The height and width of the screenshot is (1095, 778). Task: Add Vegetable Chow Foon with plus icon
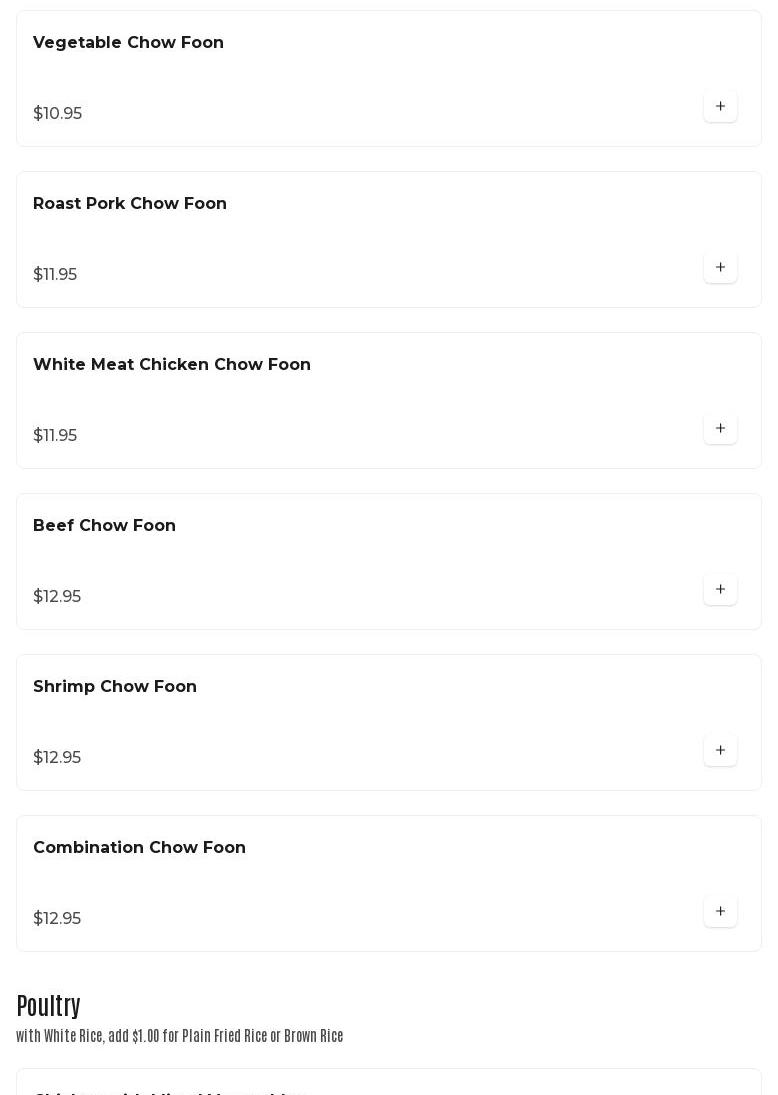[720, 106]
